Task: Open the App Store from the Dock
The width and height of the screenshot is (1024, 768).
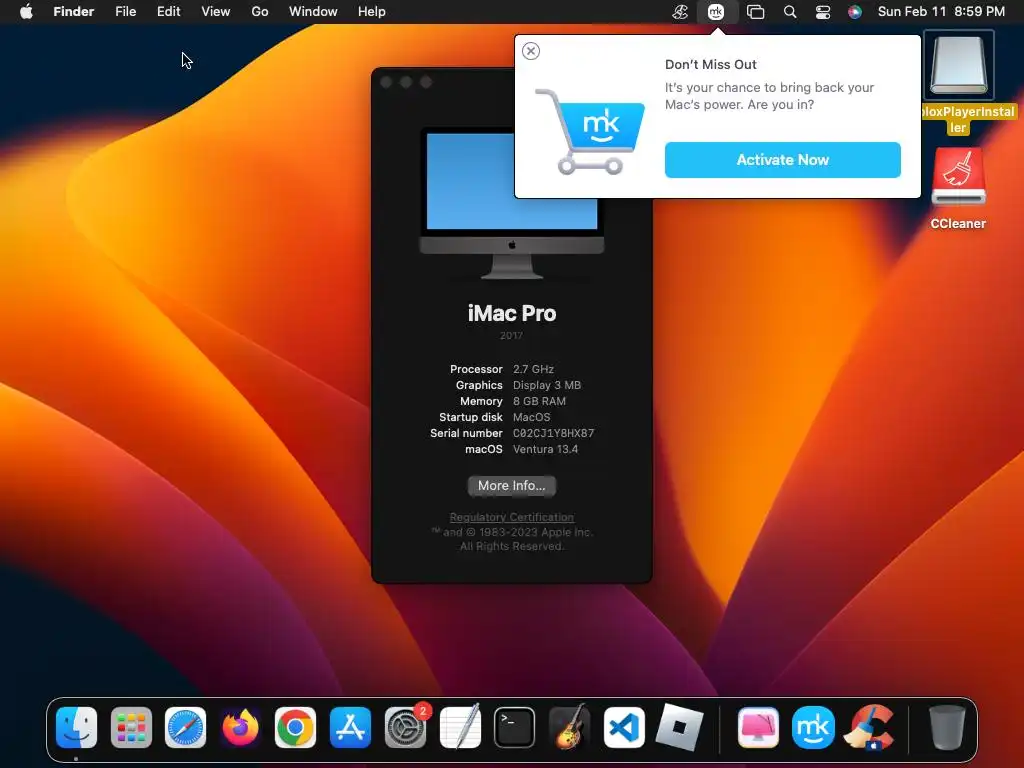Action: coord(350,728)
